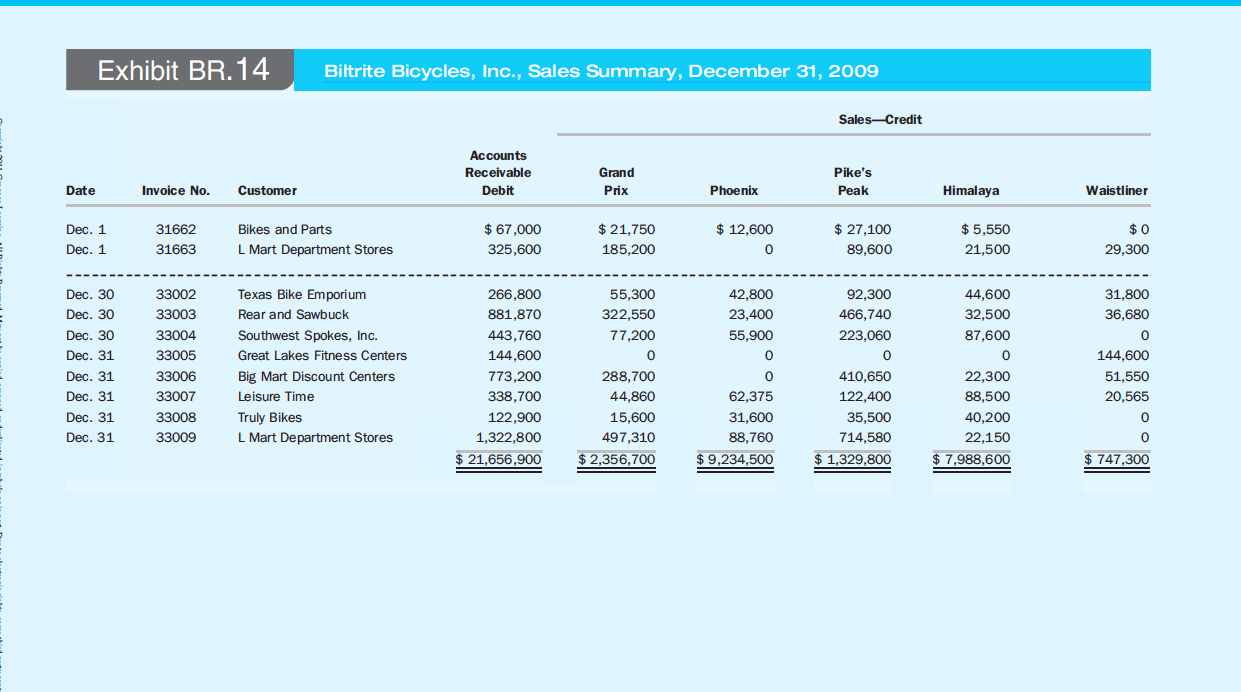Click $ 21,750 Grand Prix value
This screenshot has width=1241, height=692.
(x=627, y=229)
